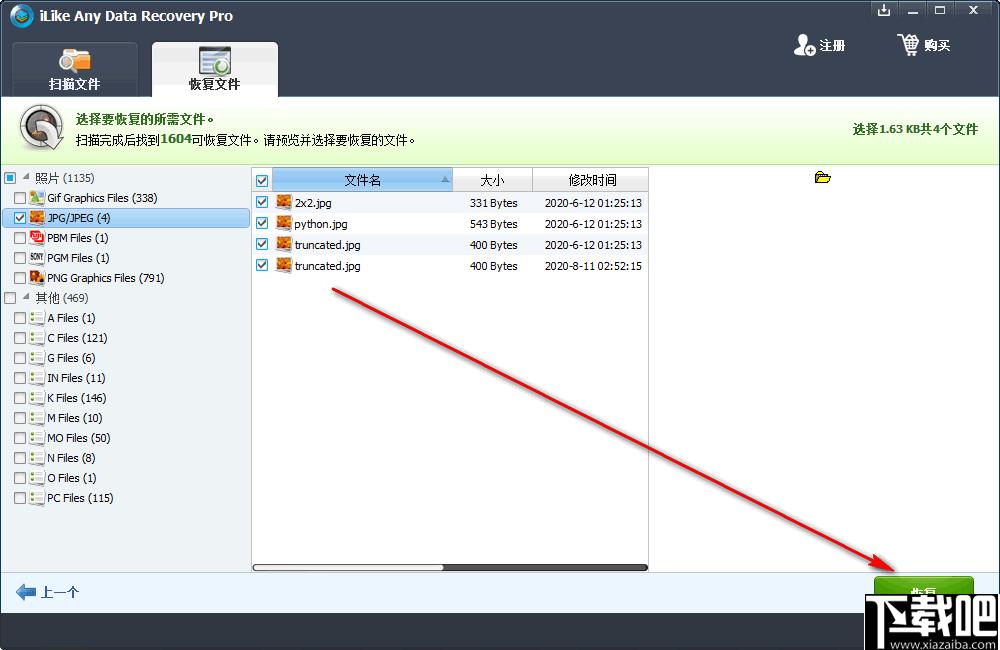Select file name 2x2.jpg
Screen dimensions: 1000x650
click(x=313, y=203)
